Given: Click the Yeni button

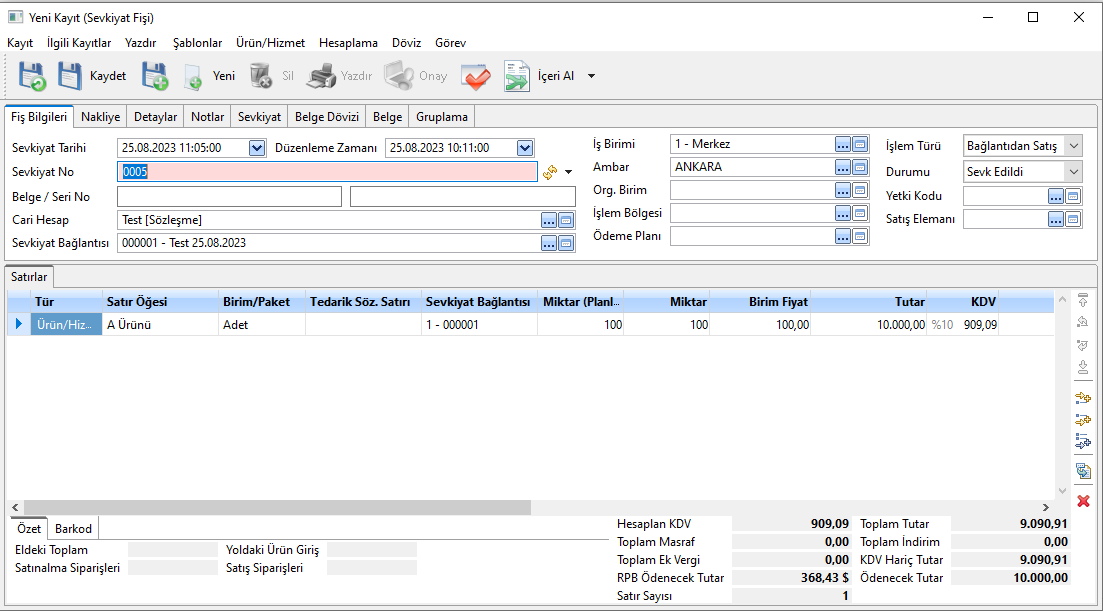Looking at the screenshot, I should [209, 76].
